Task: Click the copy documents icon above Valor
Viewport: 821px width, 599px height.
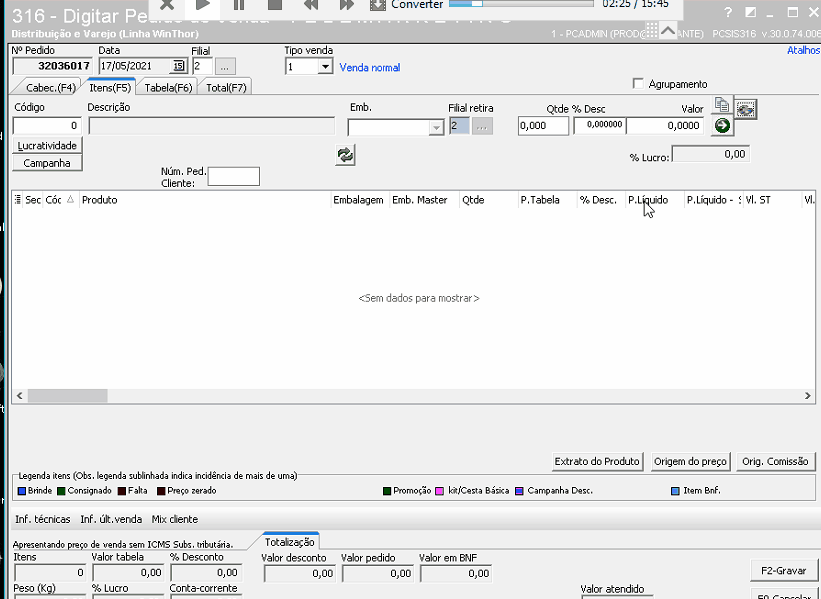Action: tap(722, 105)
